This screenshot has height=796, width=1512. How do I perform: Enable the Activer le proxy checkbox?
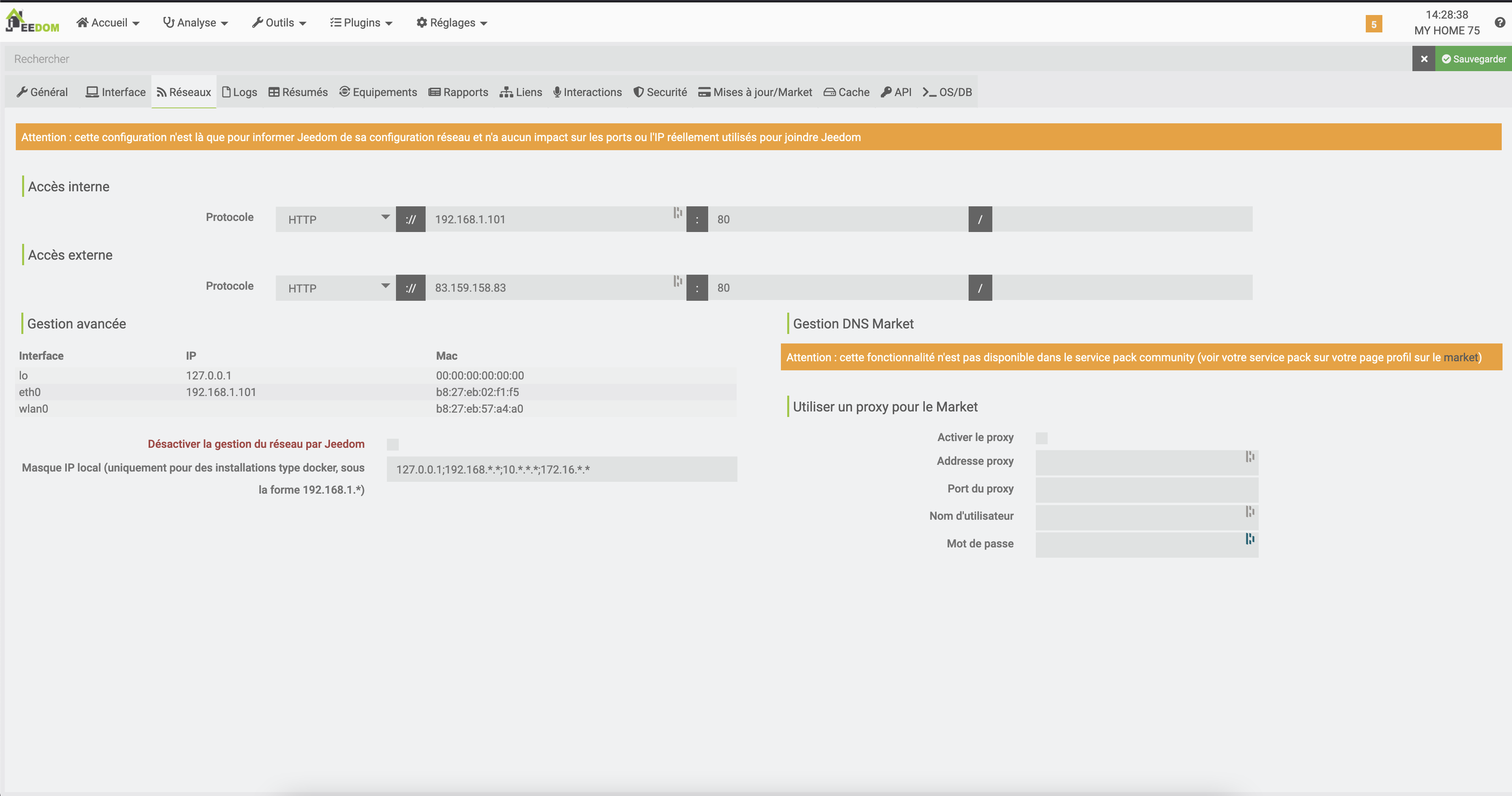pos(1041,438)
